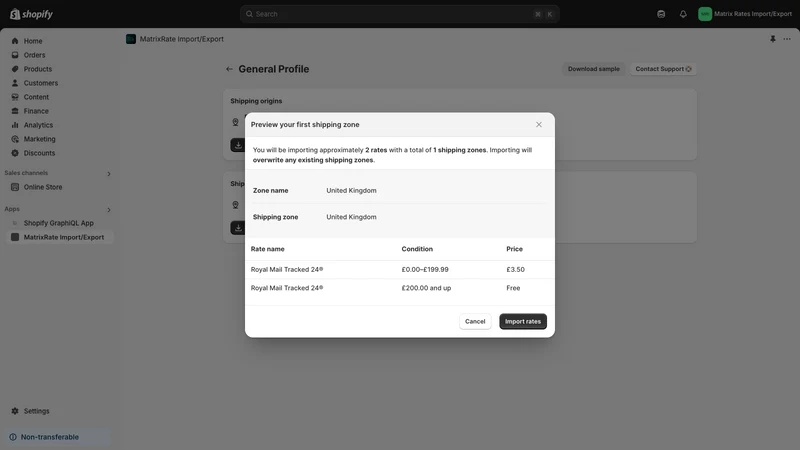Click the Rate name column header
This screenshot has width=800, height=450.
point(267,249)
